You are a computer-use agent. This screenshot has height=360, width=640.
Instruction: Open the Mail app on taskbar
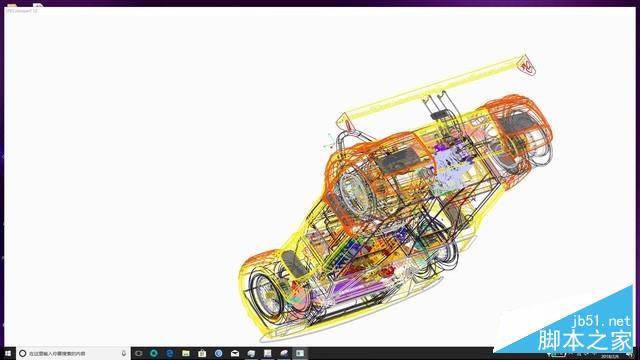tap(235, 353)
